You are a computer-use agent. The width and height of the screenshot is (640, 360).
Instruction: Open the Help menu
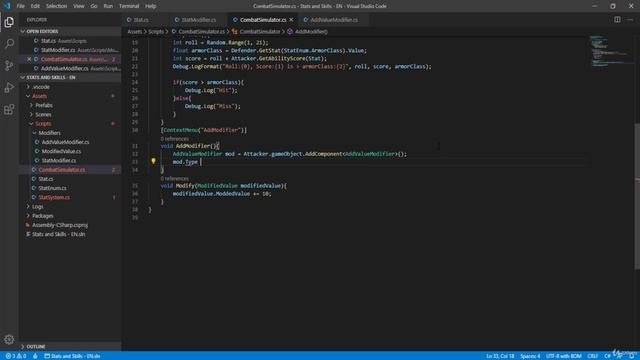(x=151, y=6)
